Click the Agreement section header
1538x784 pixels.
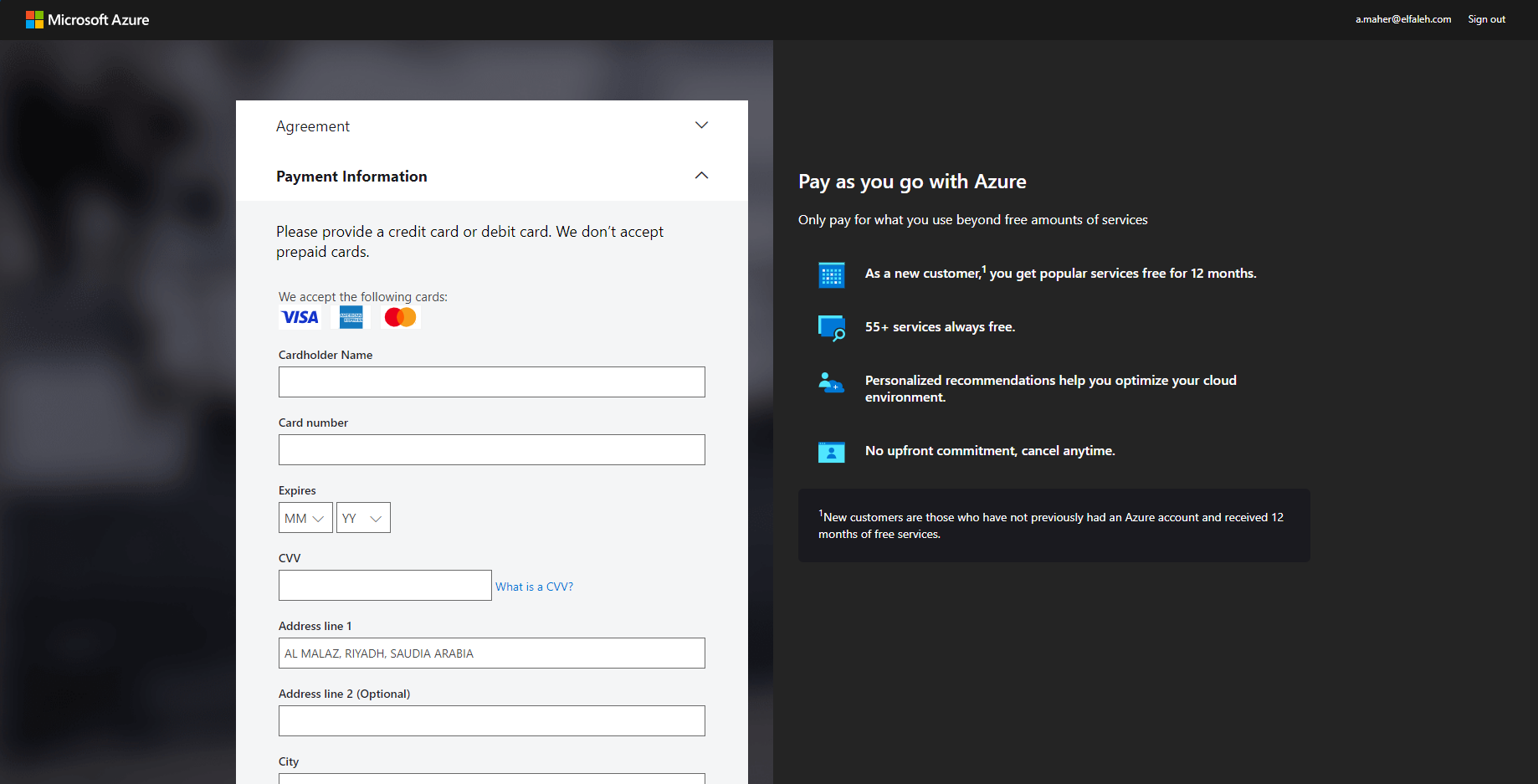[492, 126]
